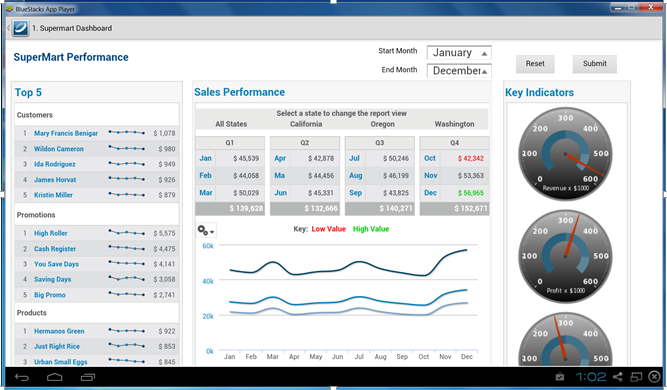This screenshot has width=667, height=390.
Task: Click the Revenue gauge indicator
Action: pos(565,154)
